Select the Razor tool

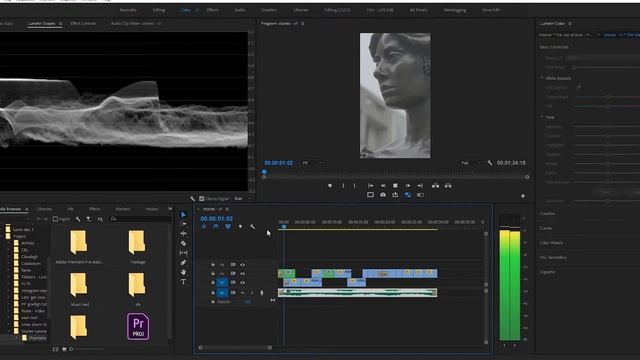click(183, 243)
